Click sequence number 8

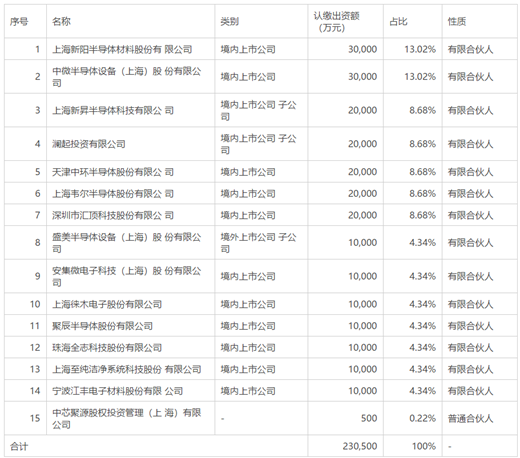pyautogui.click(x=38, y=243)
